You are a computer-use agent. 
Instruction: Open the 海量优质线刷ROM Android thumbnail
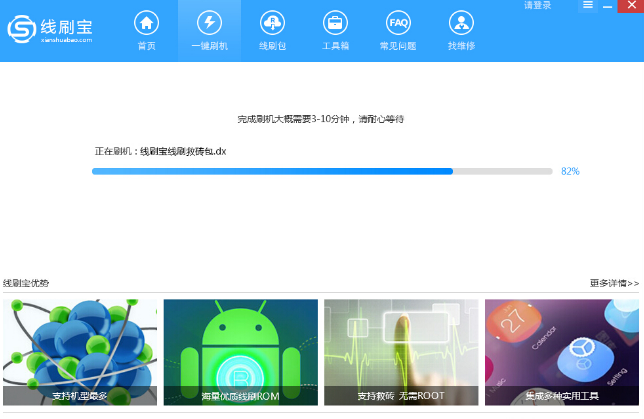[x=240, y=352]
